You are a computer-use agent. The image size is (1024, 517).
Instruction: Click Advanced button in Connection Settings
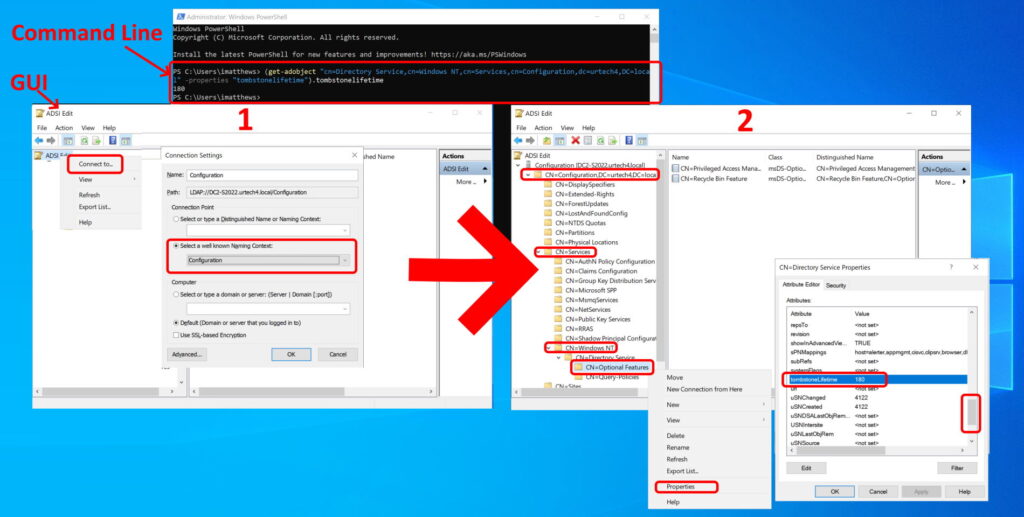click(187, 355)
